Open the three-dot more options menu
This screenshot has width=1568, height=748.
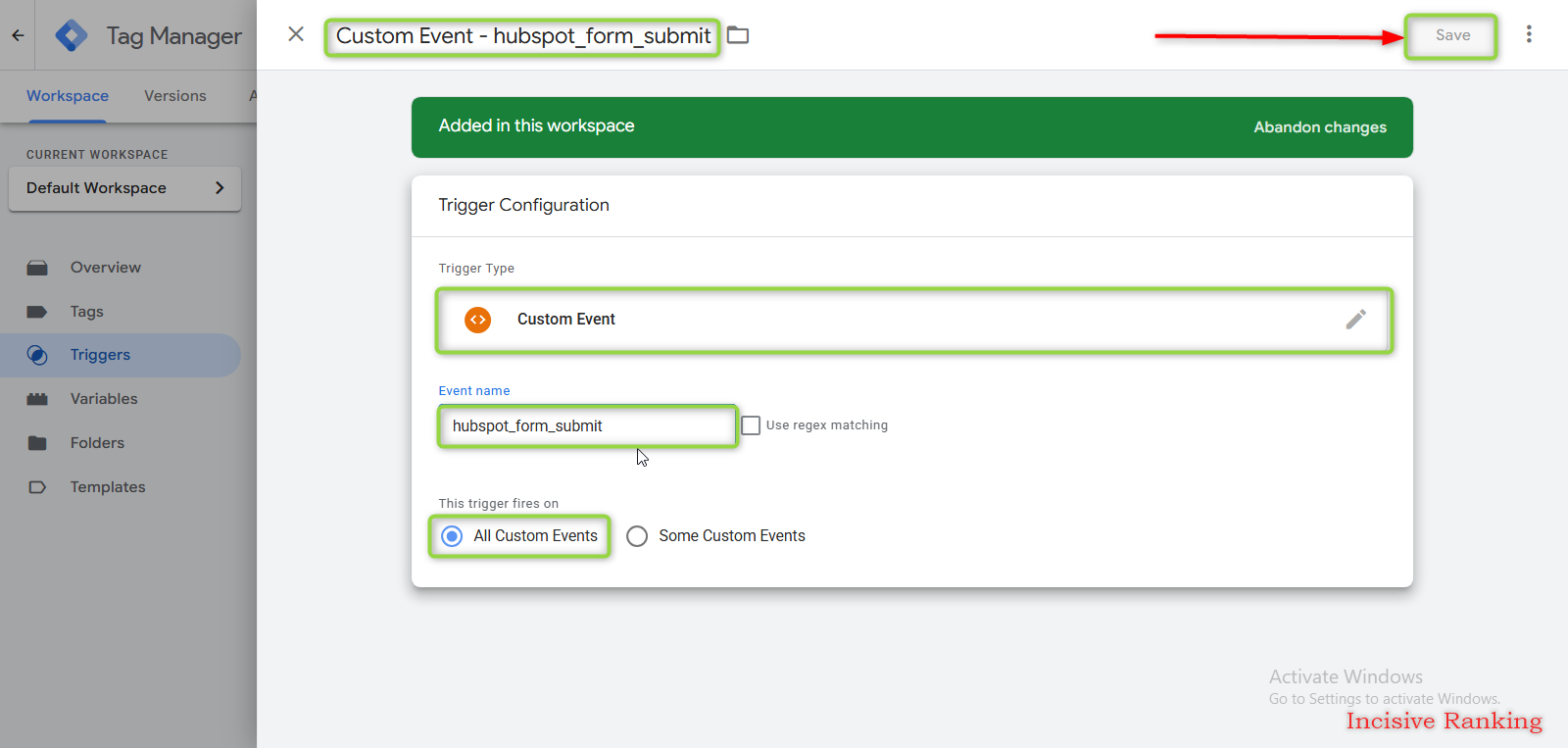1529,34
